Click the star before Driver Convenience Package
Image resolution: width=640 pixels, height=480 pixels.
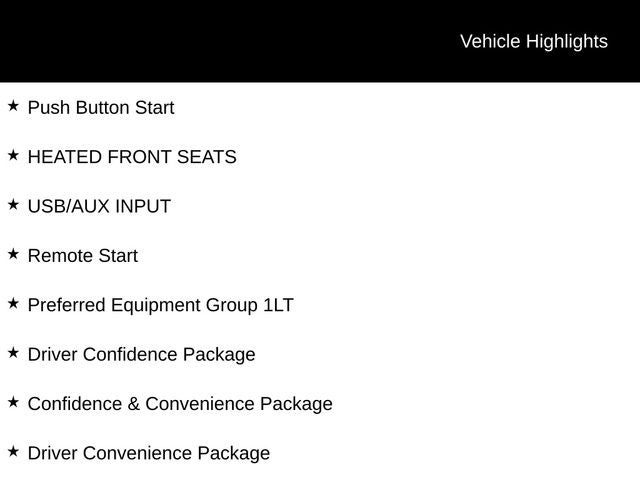click(13, 451)
